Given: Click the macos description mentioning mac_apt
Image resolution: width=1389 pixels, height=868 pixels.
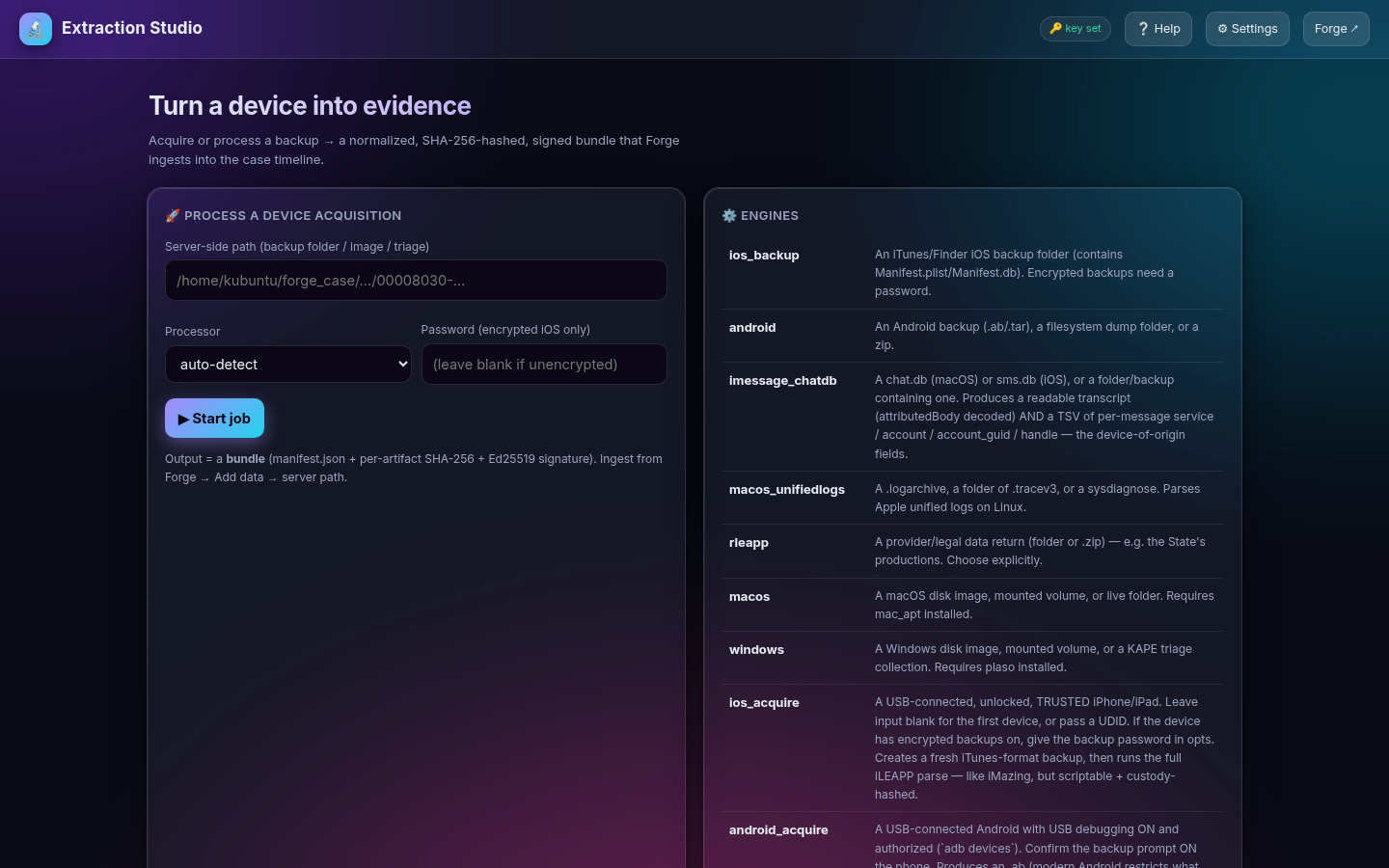Looking at the screenshot, I should (1045, 605).
